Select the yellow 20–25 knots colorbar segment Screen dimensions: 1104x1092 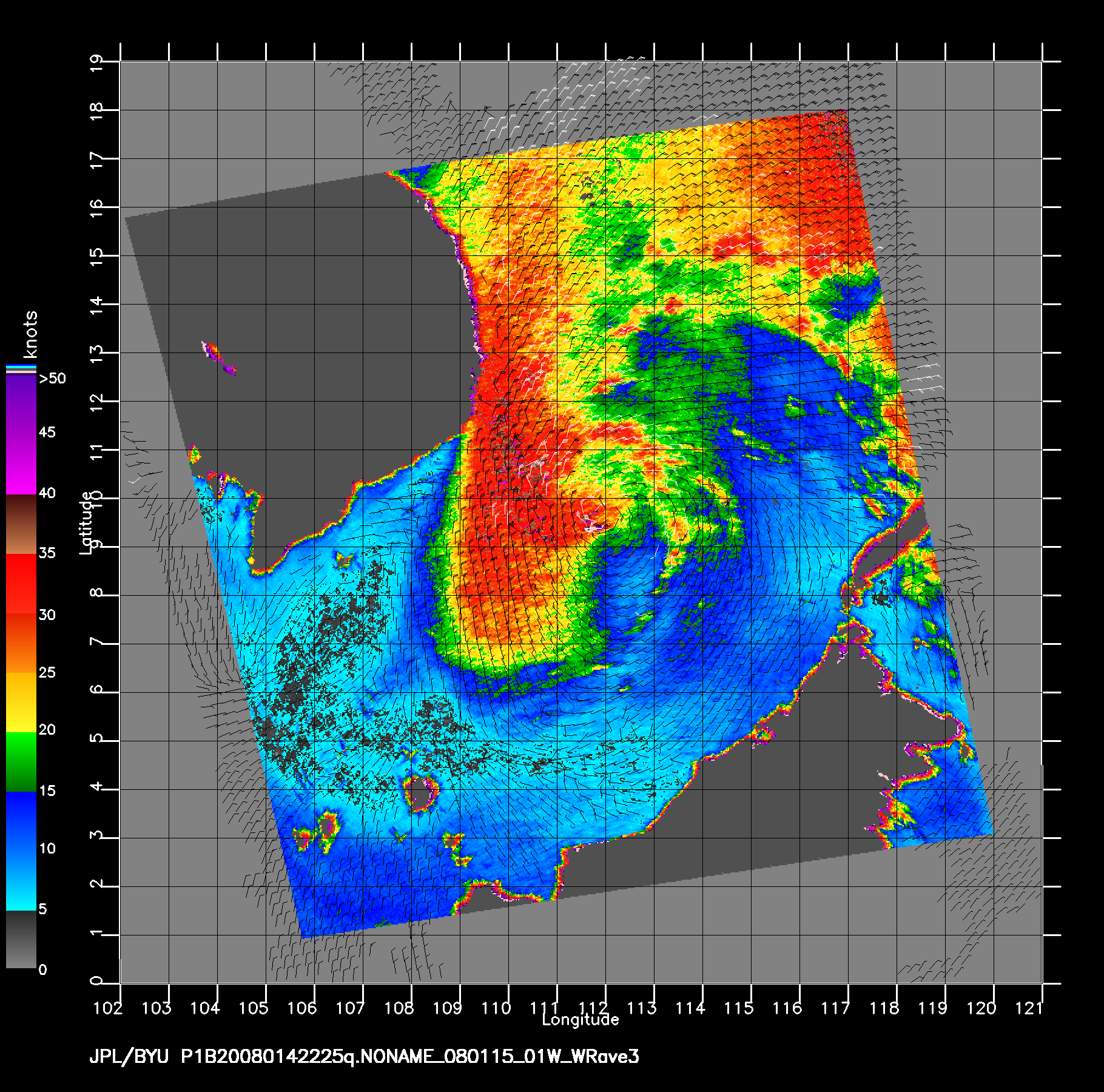point(21,703)
